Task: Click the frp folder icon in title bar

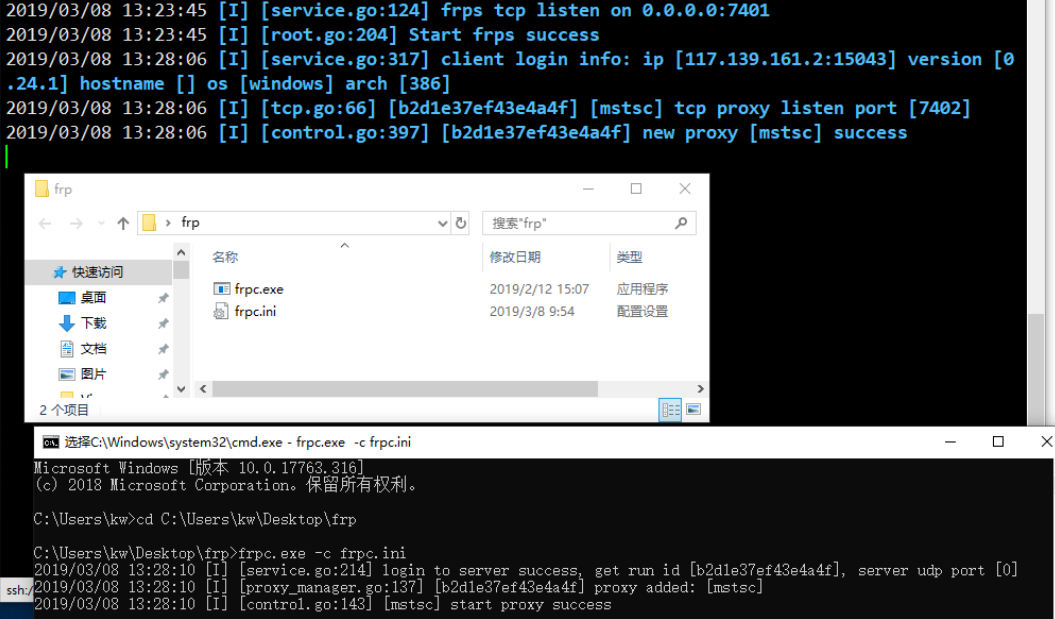Action: click(x=42, y=189)
